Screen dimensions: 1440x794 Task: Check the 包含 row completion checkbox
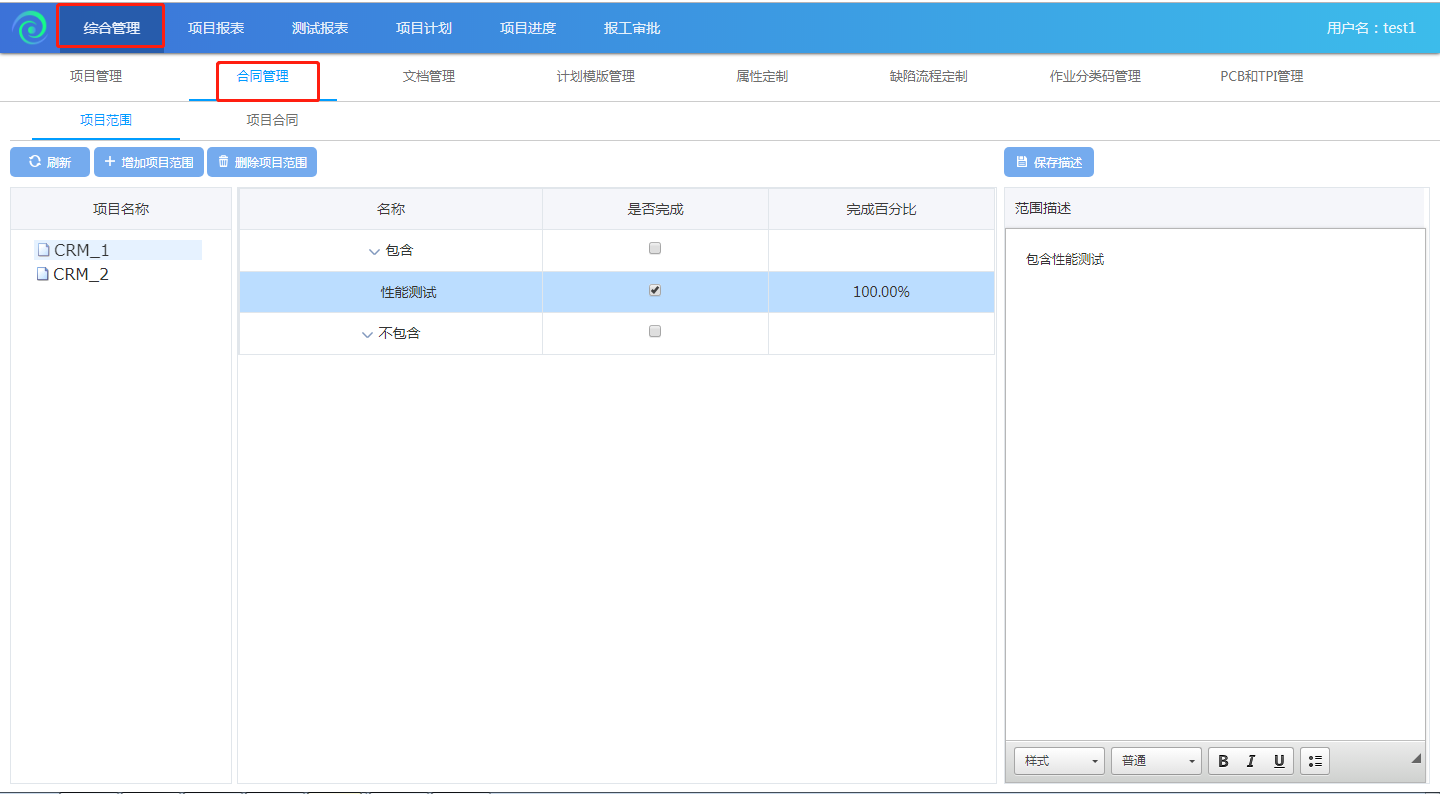(x=655, y=248)
